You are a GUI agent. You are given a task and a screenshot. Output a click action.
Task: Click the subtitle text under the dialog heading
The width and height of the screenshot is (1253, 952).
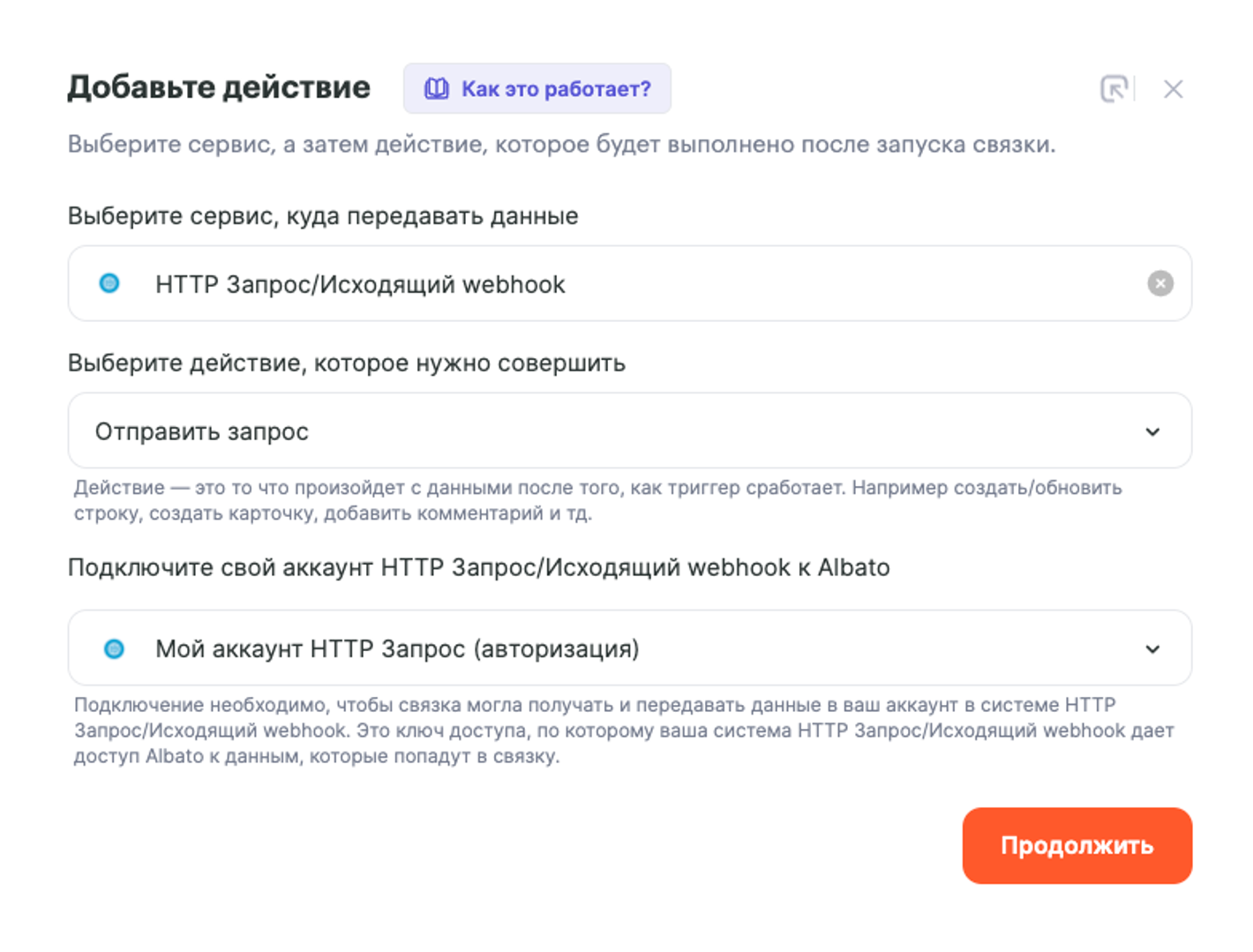pyautogui.click(x=561, y=145)
